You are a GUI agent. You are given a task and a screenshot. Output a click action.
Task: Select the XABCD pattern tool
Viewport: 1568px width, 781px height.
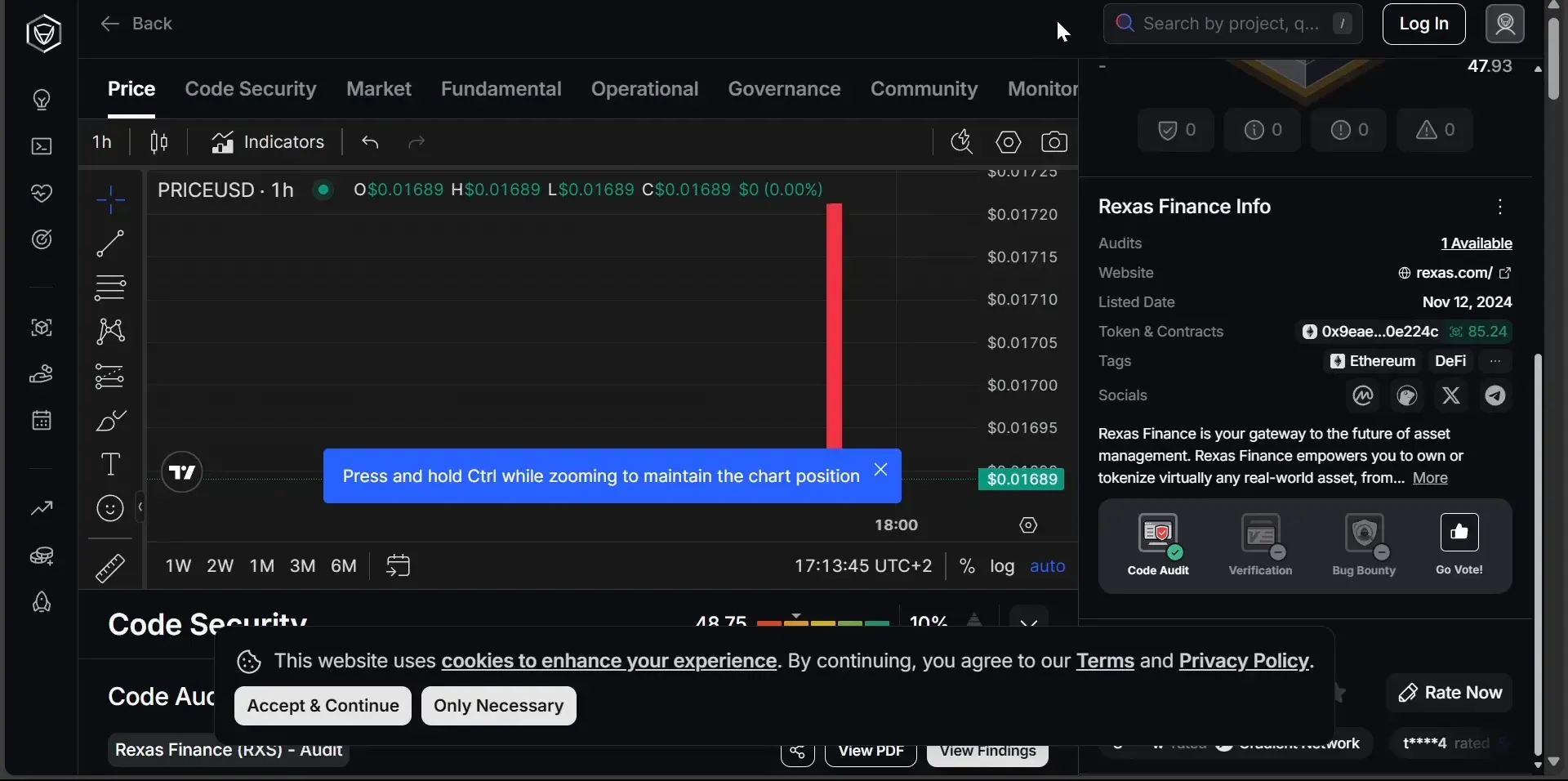110,332
